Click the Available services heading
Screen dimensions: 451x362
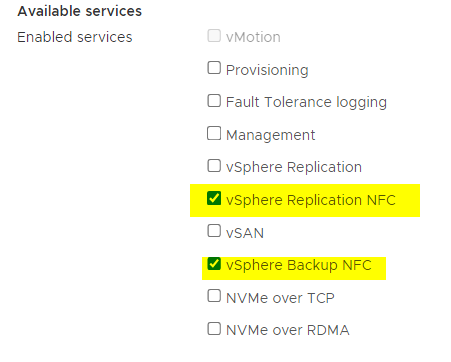[80, 11]
